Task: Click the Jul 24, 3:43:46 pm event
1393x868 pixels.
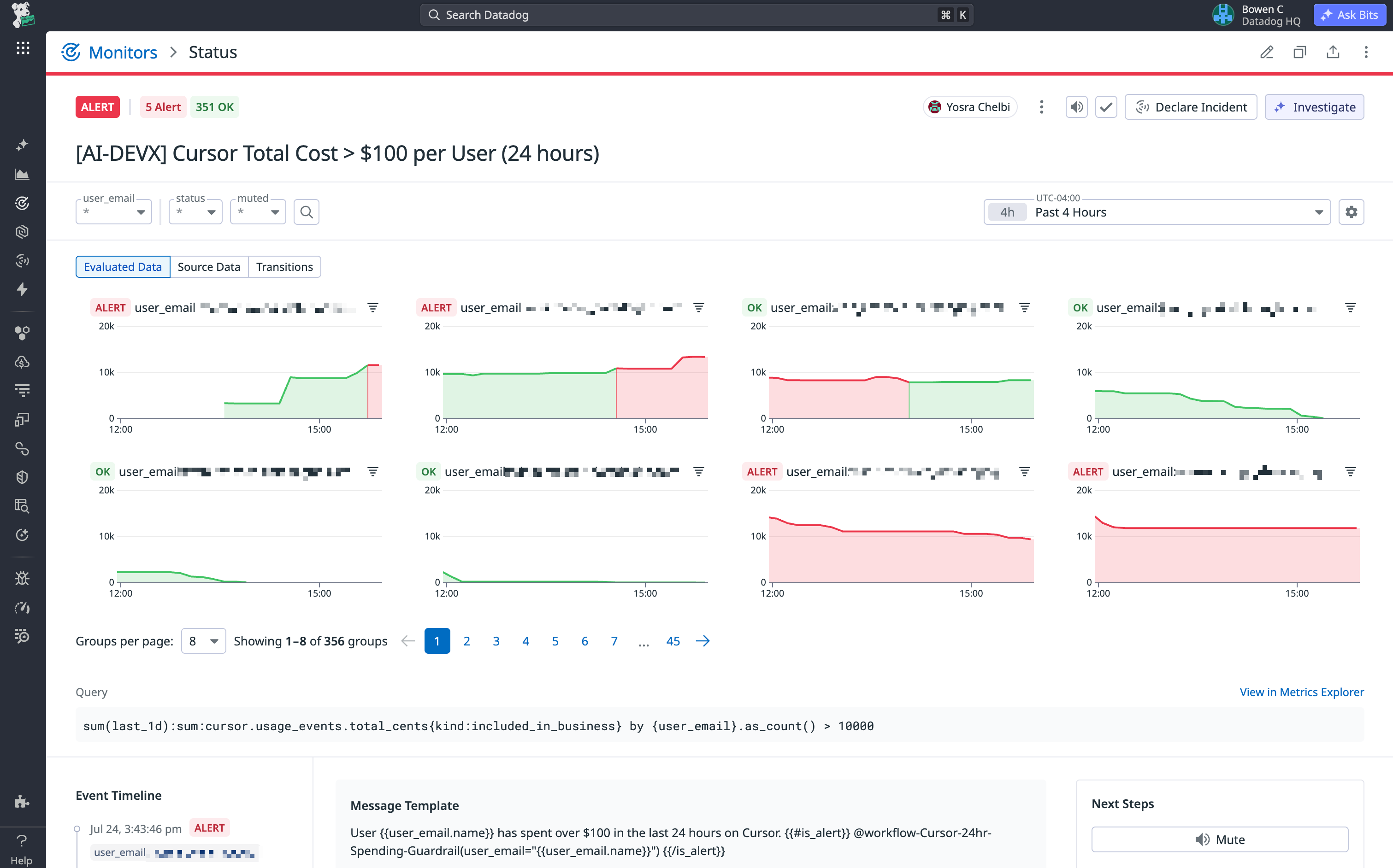Action: tap(136, 828)
